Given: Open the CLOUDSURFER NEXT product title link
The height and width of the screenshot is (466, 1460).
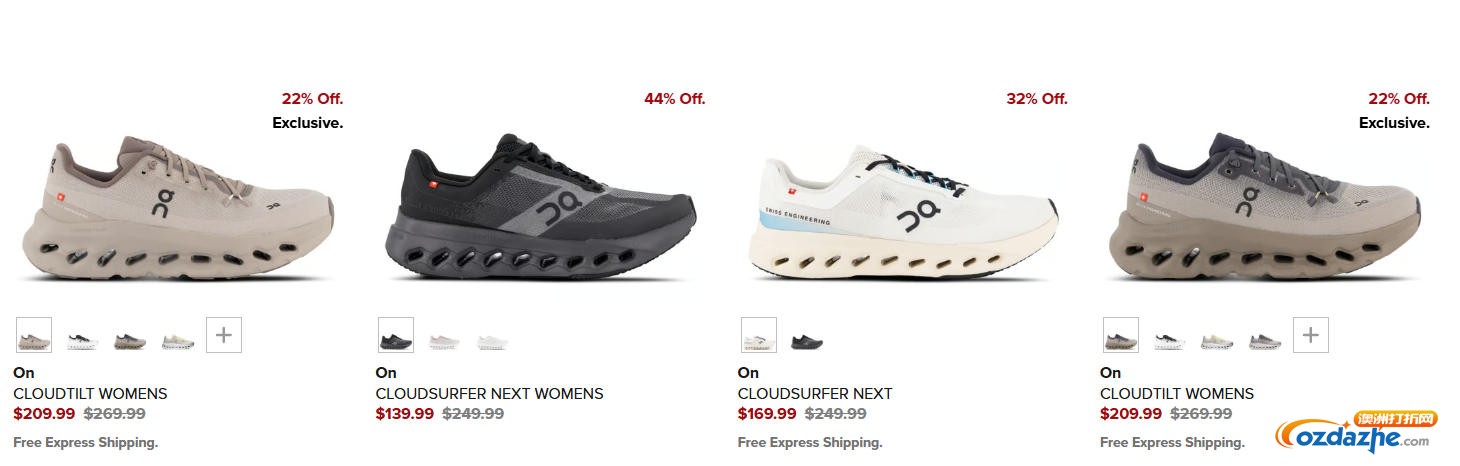Looking at the screenshot, I should [815, 393].
